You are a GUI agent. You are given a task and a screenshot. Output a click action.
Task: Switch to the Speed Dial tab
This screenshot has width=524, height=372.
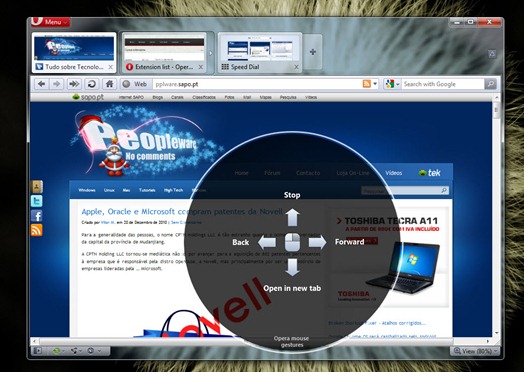click(x=260, y=53)
